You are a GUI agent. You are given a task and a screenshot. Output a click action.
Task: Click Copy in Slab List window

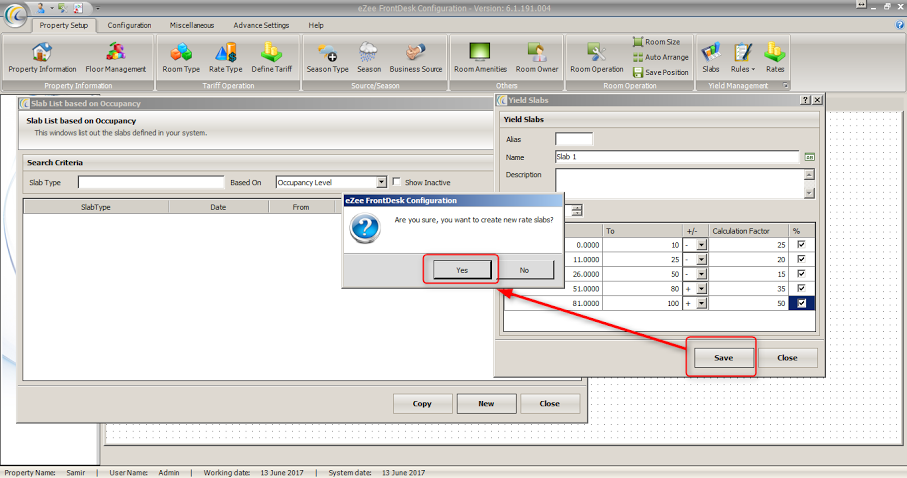[x=422, y=403]
